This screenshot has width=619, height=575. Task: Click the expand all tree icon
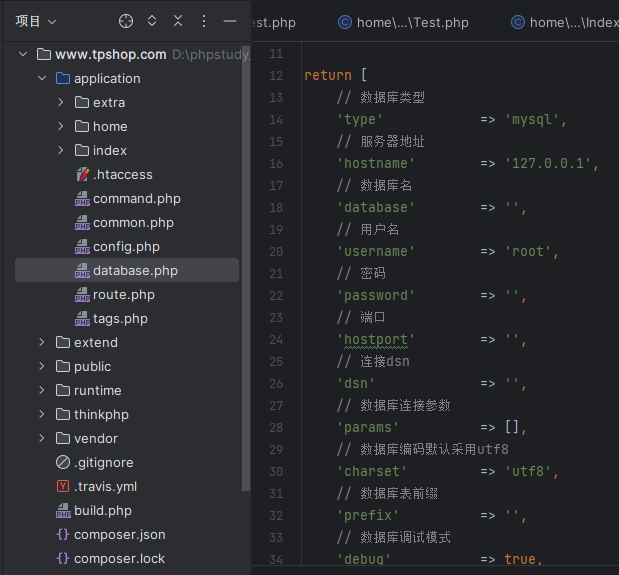coord(152,21)
